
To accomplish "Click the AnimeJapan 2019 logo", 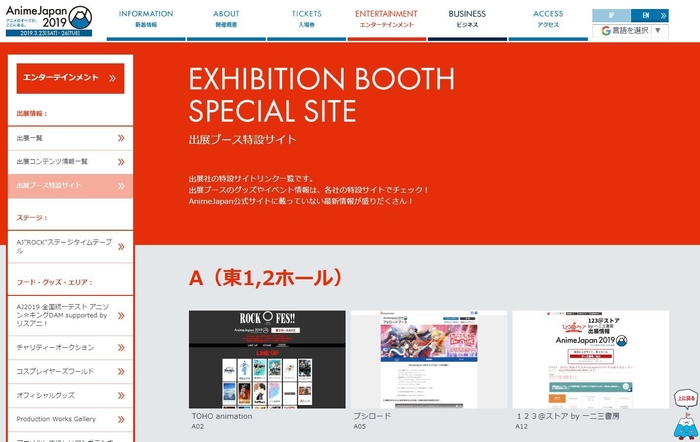I will pyautogui.click(x=49, y=21).
